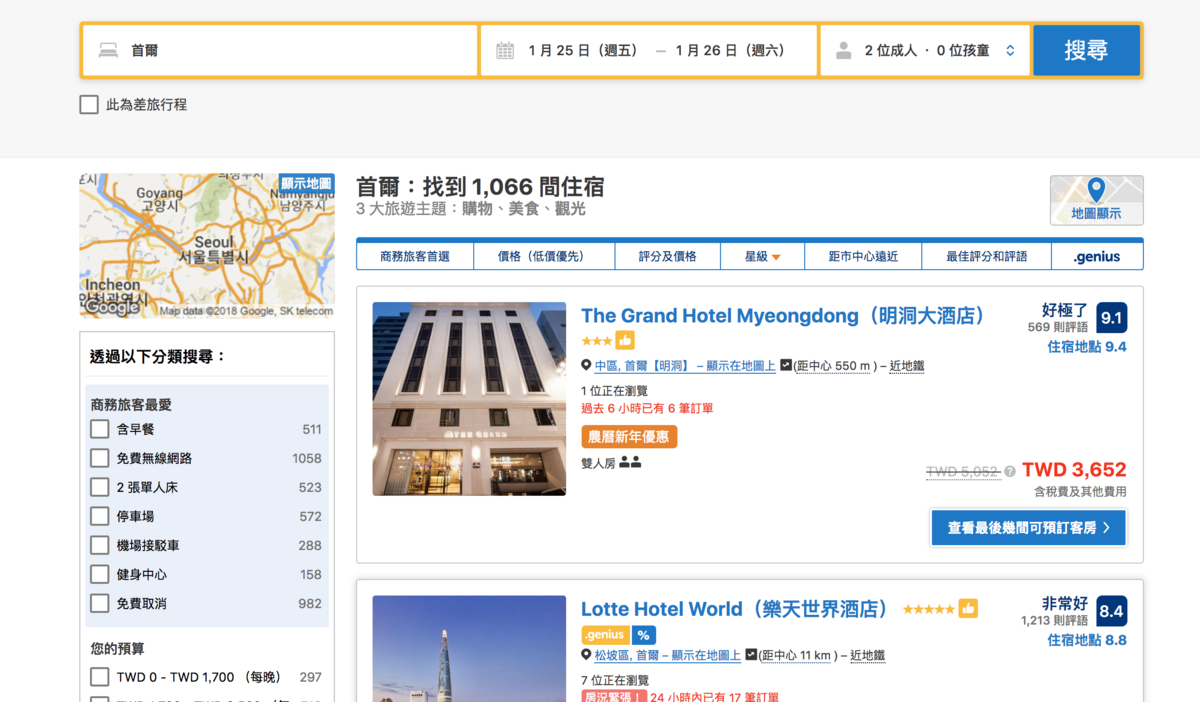The height and width of the screenshot is (702, 1200).
Task: Click 中區, 首爾【明洞】– 顯示在地圖上 link
Action: pyautogui.click(x=685, y=366)
